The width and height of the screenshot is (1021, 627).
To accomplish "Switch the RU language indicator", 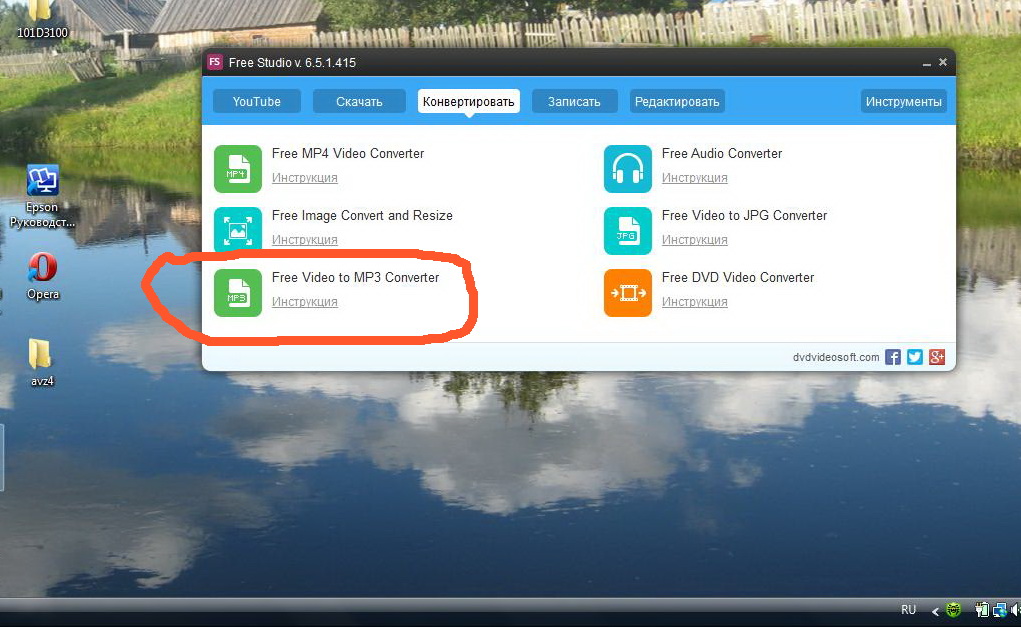I will [908, 610].
